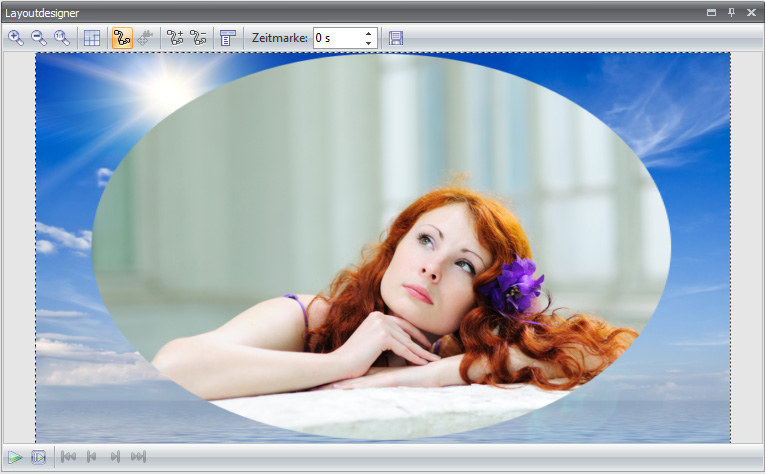Pin the Layoutdesigner panel
This screenshot has width=765, height=474.
pos(731,13)
